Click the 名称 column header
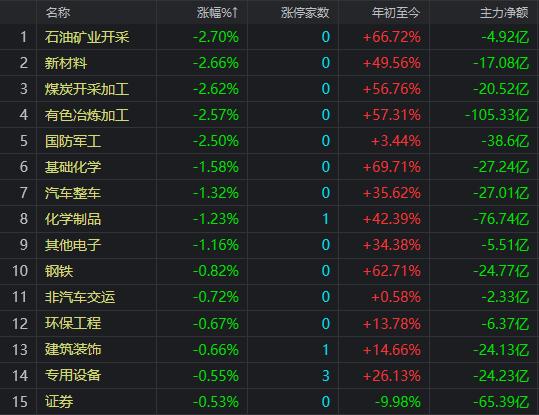This screenshot has height=415, width=539. point(58,13)
